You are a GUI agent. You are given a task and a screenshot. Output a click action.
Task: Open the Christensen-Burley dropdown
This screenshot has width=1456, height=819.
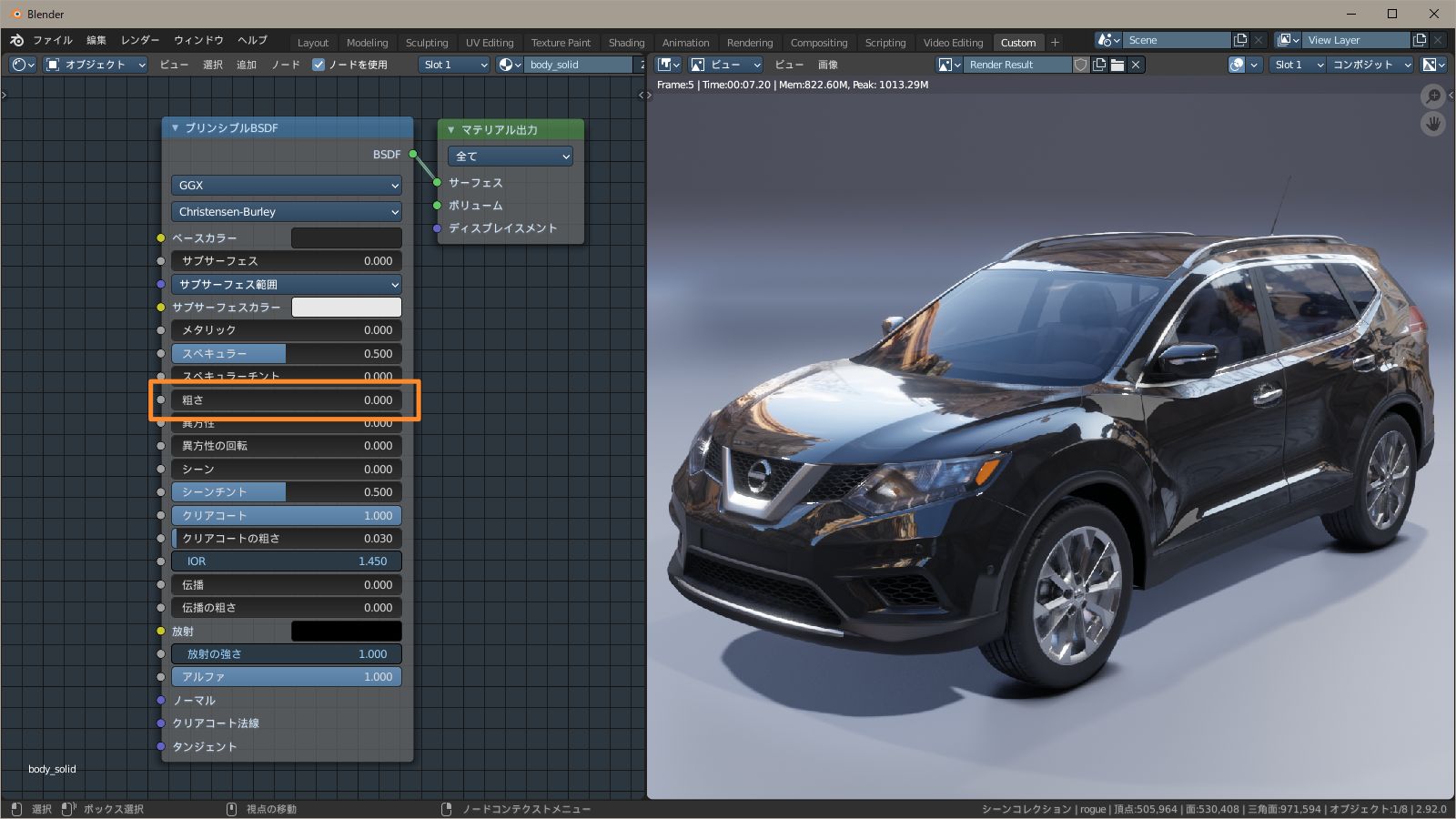[x=287, y=211]
